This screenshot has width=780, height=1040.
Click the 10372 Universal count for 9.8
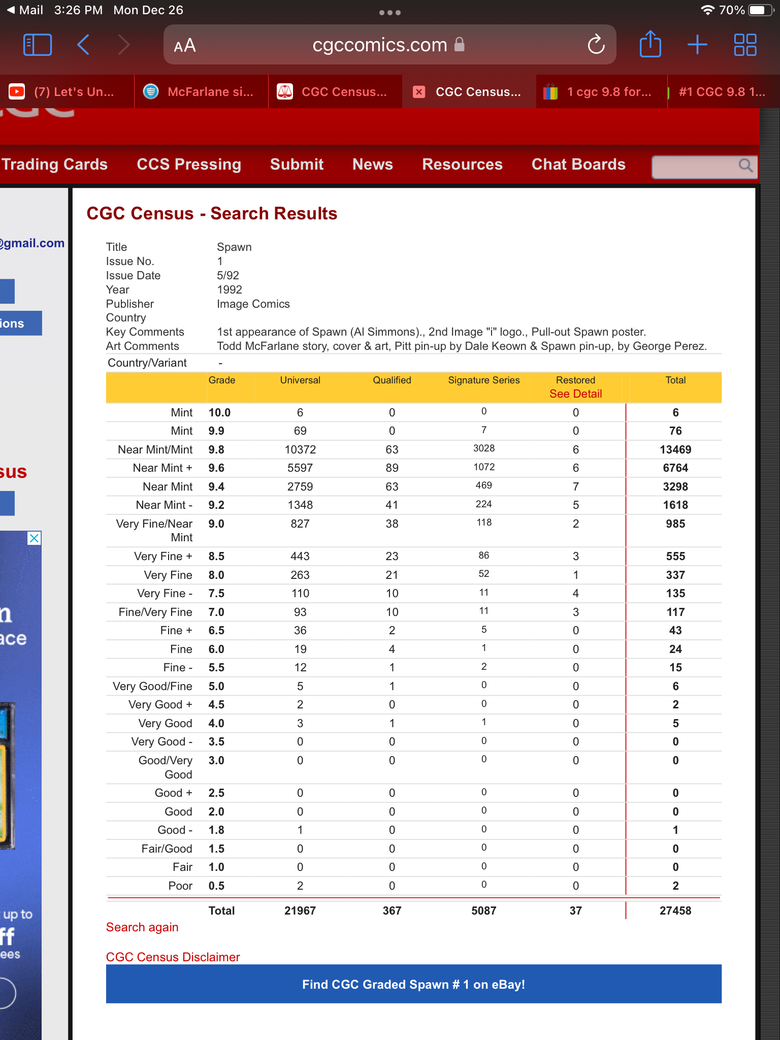point(300,450)
